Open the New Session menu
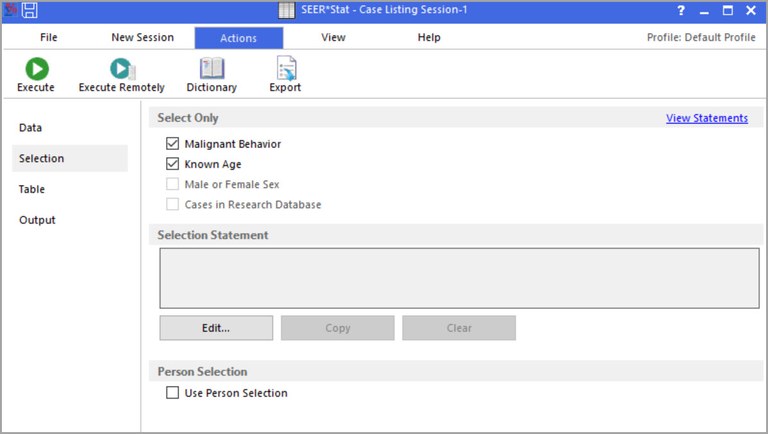The height and width of the screenshot is (434, 768). (x=142, y=38)
